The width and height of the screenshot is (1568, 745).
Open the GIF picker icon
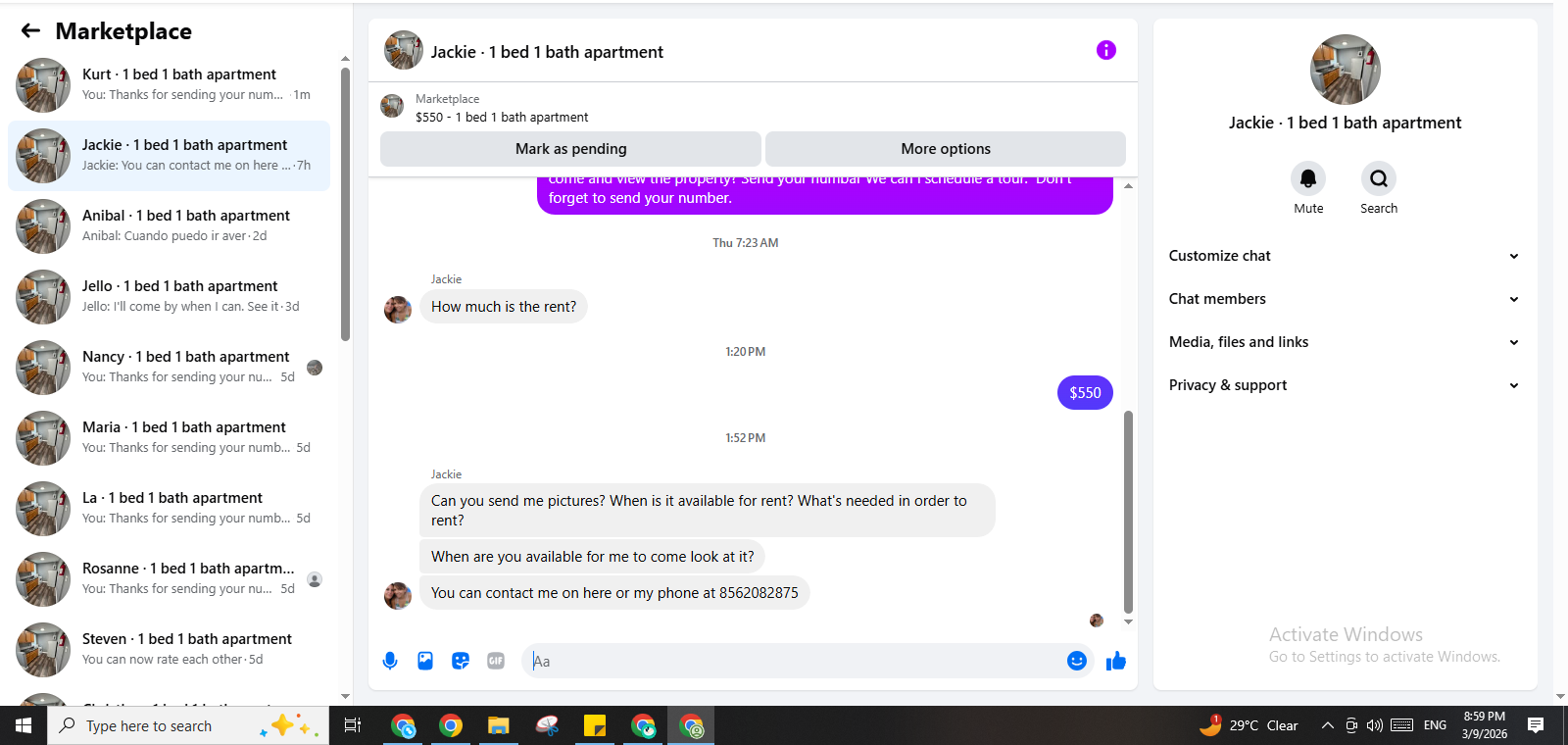[x=496, y=661]
